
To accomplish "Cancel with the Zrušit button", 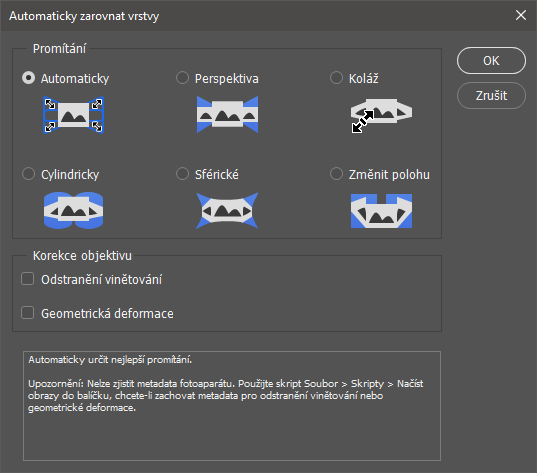I will pyautogui.click(x=491, y=96).
